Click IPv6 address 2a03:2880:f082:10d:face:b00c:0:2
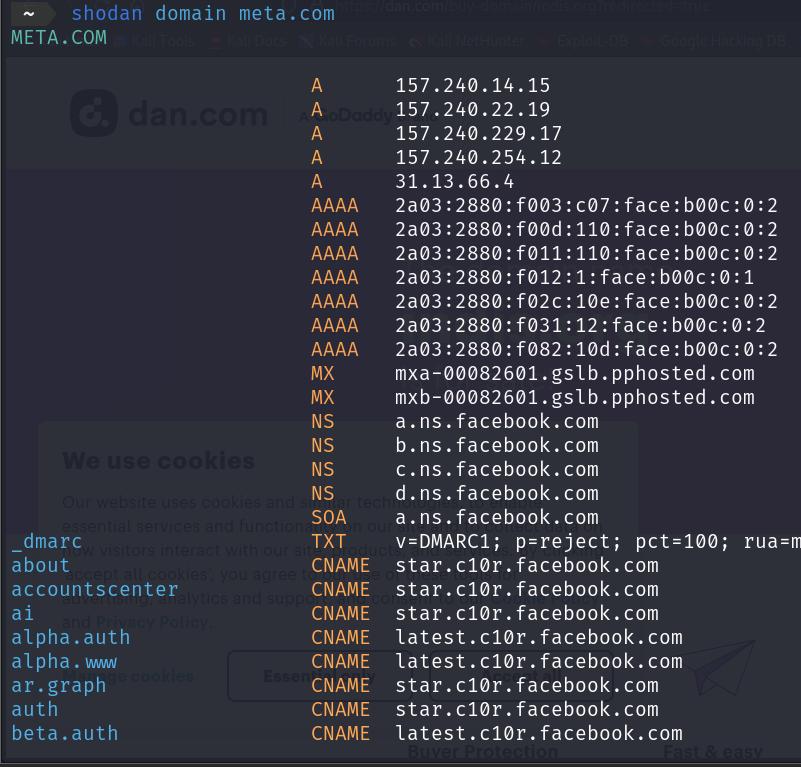Image resolution: width=801 pixels, height=767 pixels. coord(586,350)
